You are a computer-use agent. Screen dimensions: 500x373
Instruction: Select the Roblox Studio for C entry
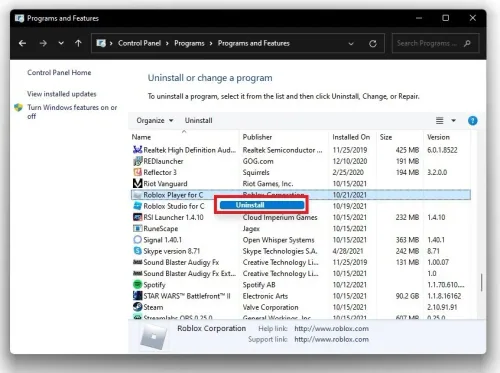point(174,206)
